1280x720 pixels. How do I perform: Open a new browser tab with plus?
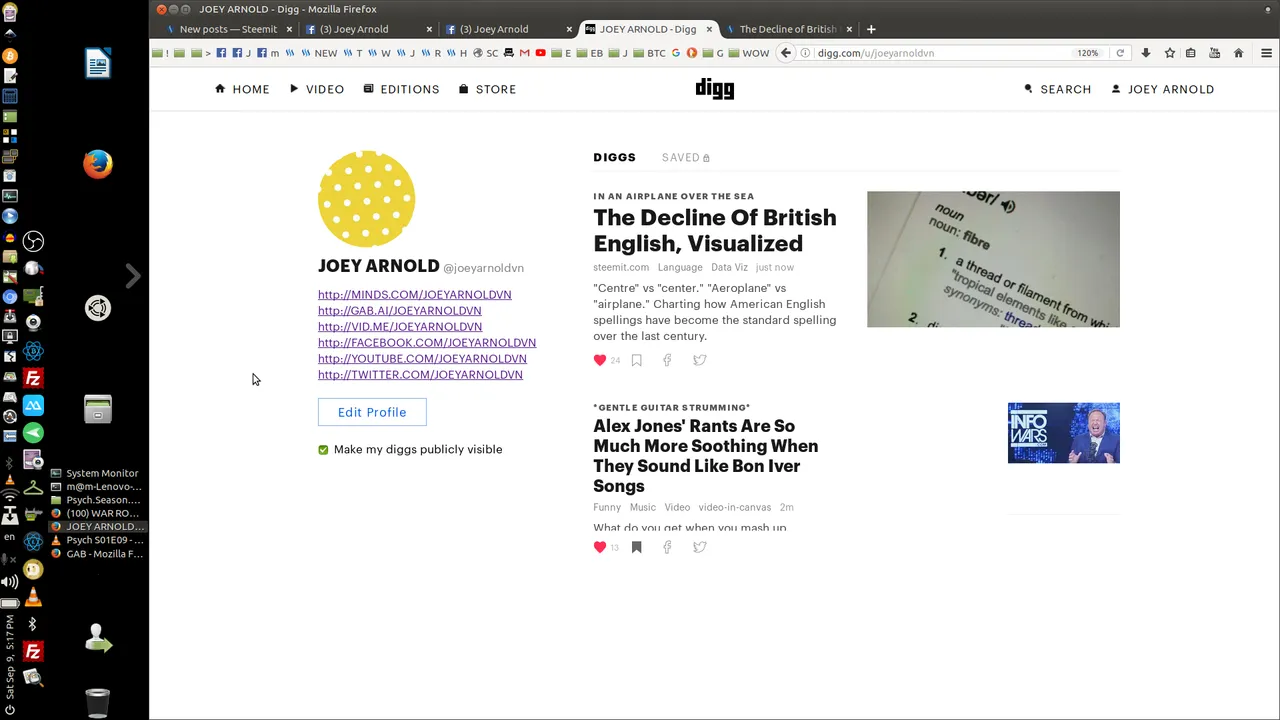tap(871, 29)
